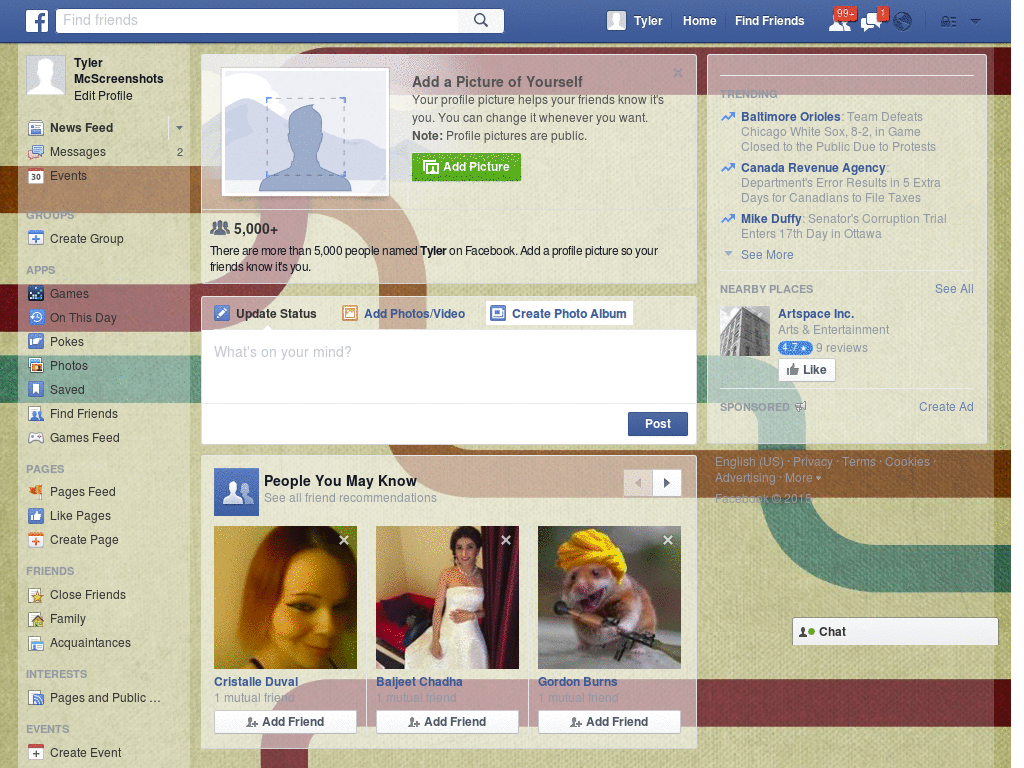Click See all friend recommendations link
Viewport: 1024px width, 768px height.
(x=350, y=498)
